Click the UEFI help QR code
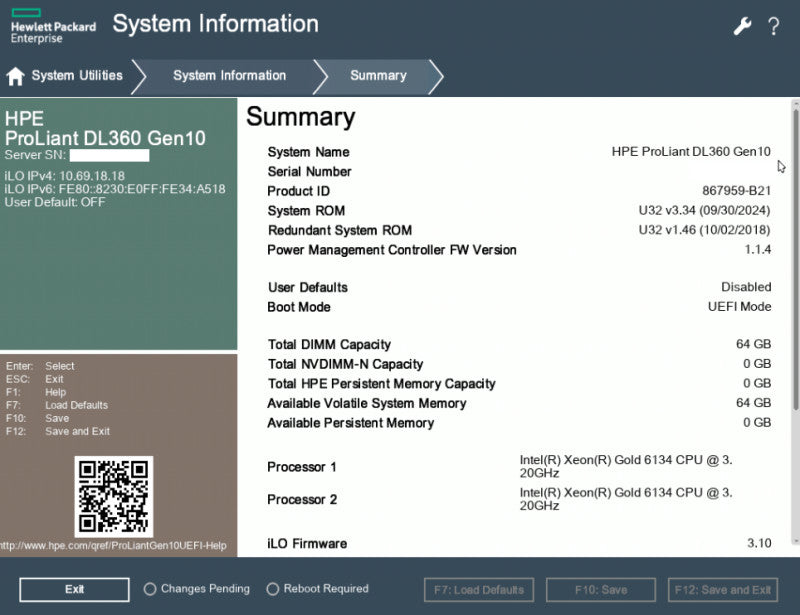This screenshot has width=800, height=615. pos(114,497)
